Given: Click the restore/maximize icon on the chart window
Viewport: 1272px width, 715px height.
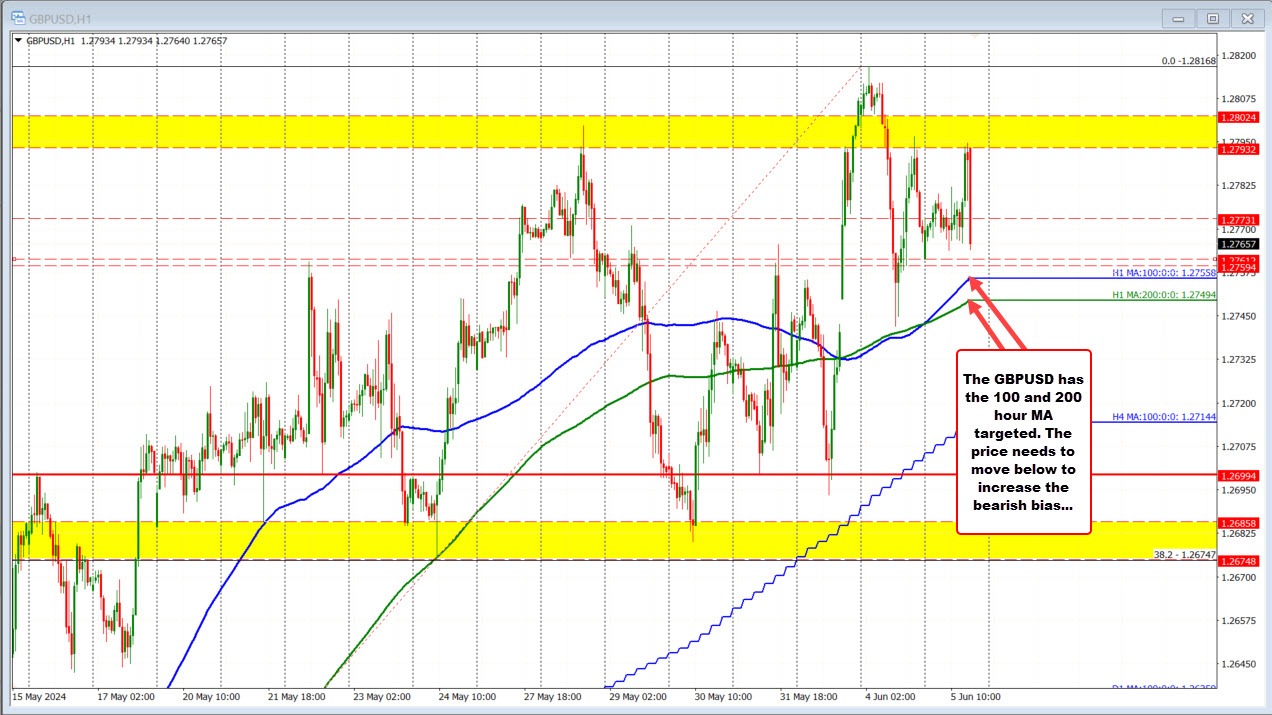Looking at the screenshot, I should 1213,18.
